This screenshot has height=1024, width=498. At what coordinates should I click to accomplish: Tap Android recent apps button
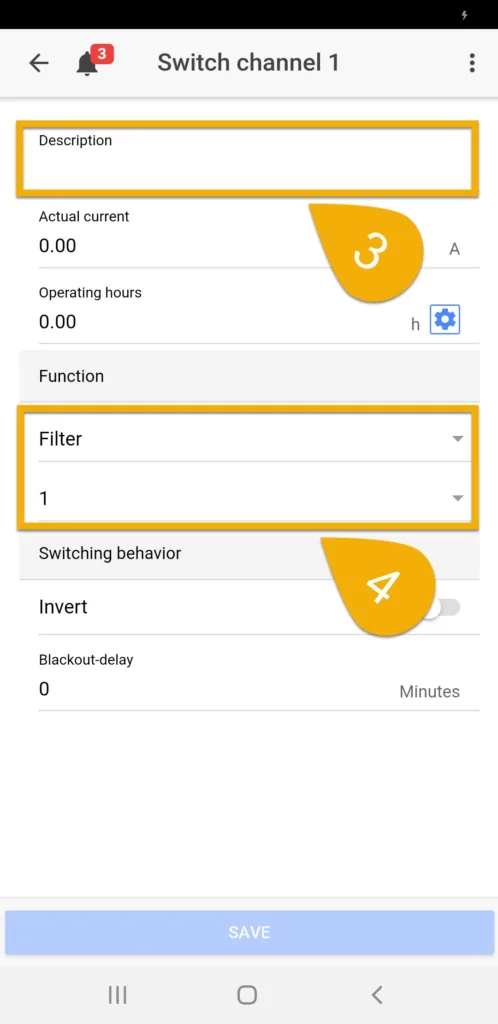[117, 995]
